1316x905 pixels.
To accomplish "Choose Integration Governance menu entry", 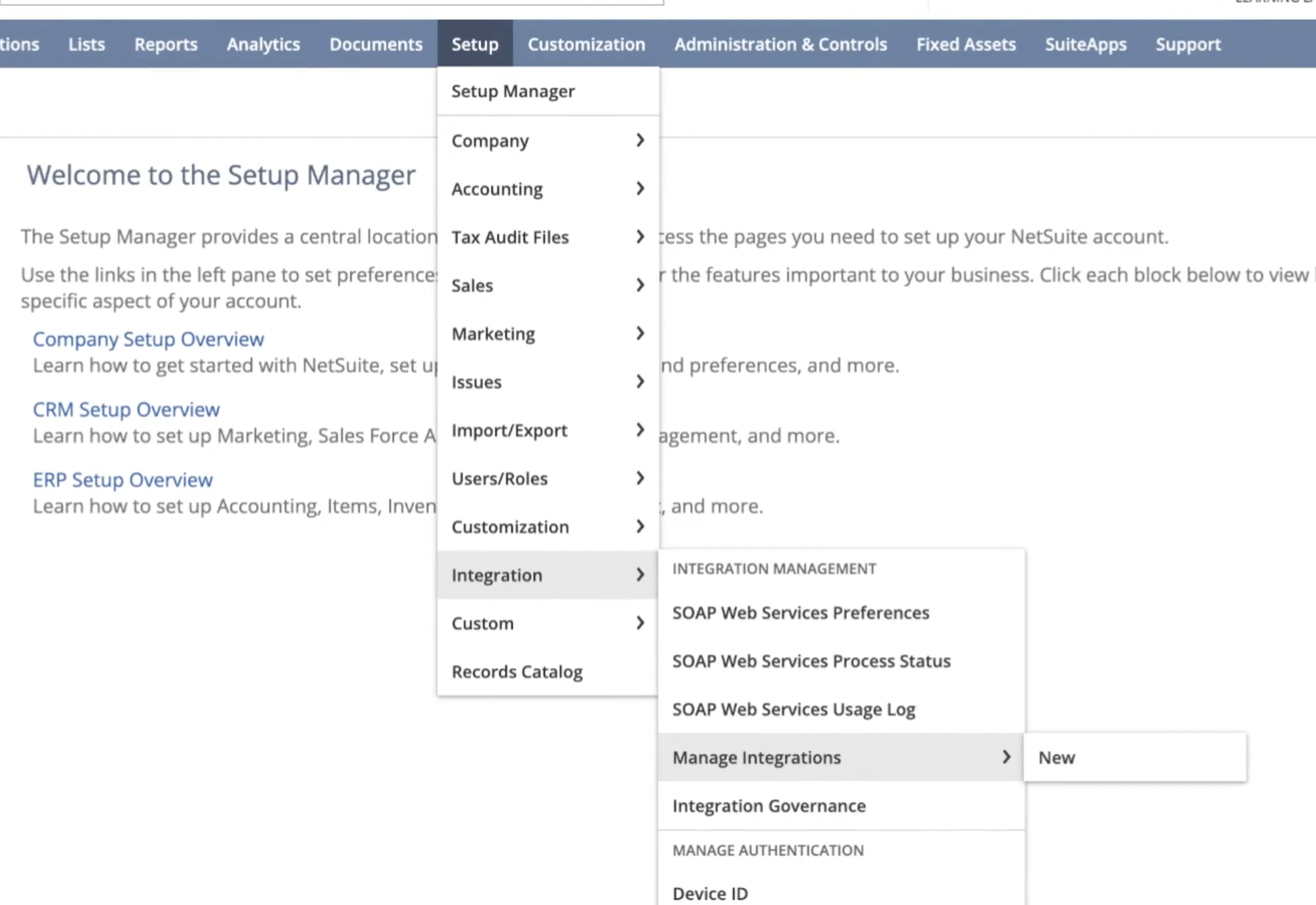I will (769, 806).
